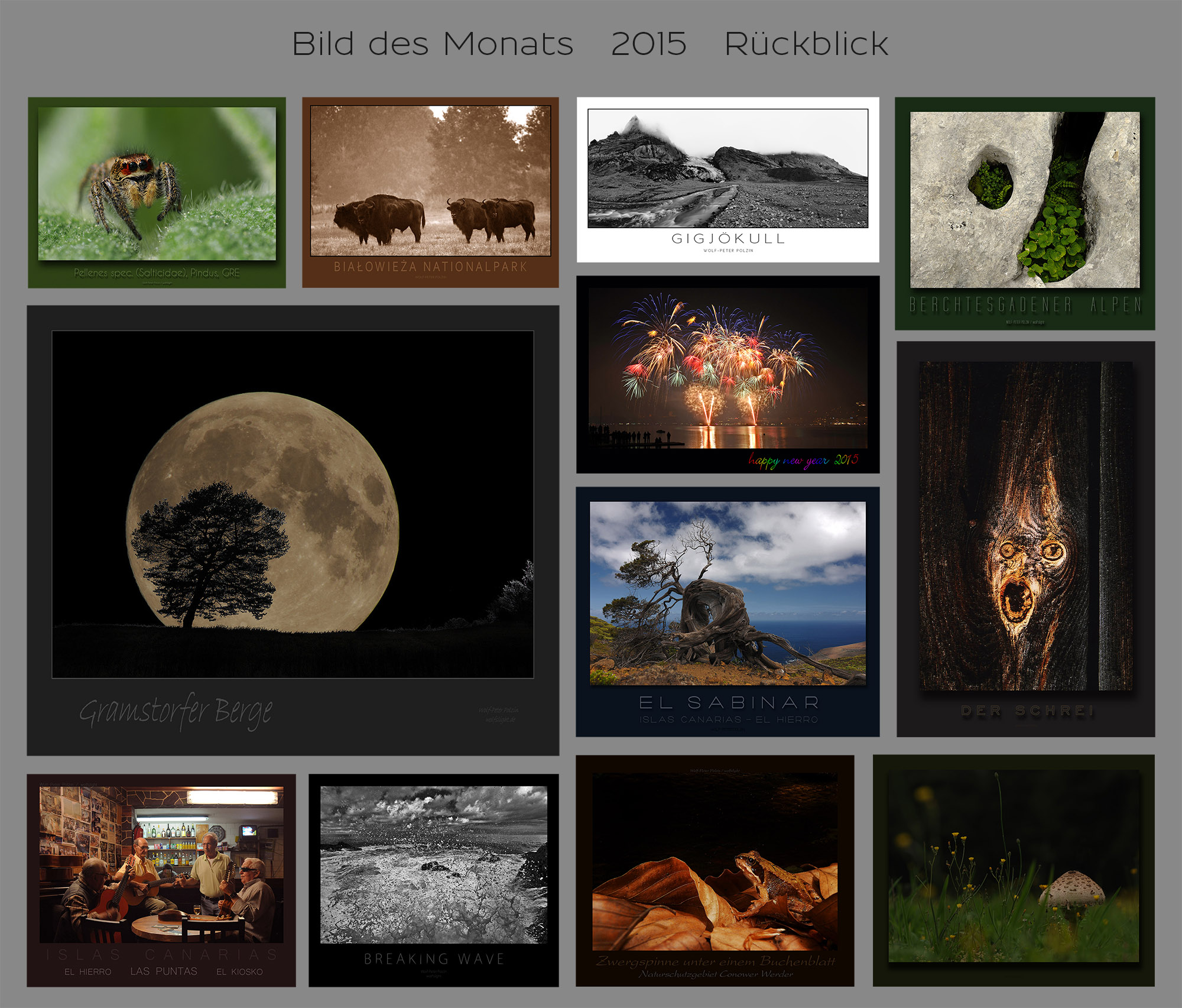Click the DER SCHREI caption text
1182x1008 pixels.
1027,711
